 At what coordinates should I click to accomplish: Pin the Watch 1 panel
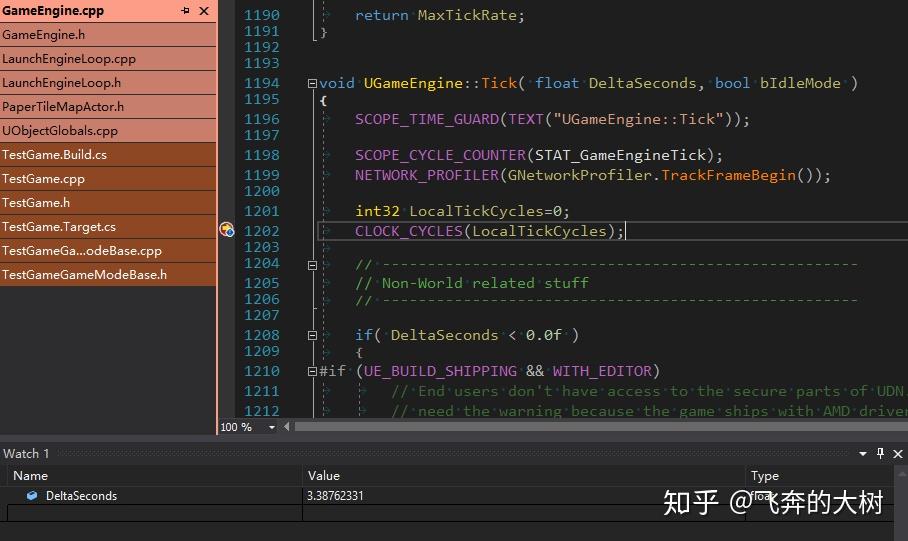click(880, 454)
